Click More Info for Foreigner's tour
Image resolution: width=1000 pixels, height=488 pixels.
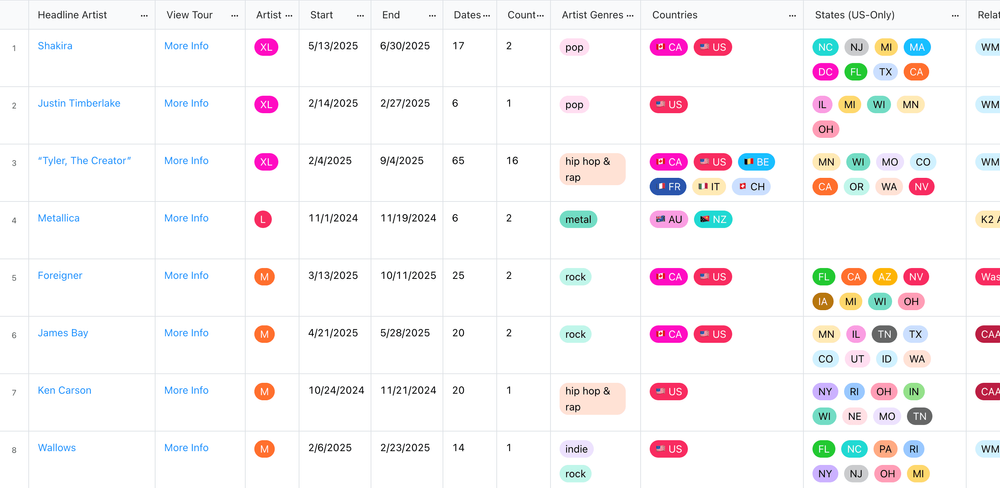click(x=186, y=276)
